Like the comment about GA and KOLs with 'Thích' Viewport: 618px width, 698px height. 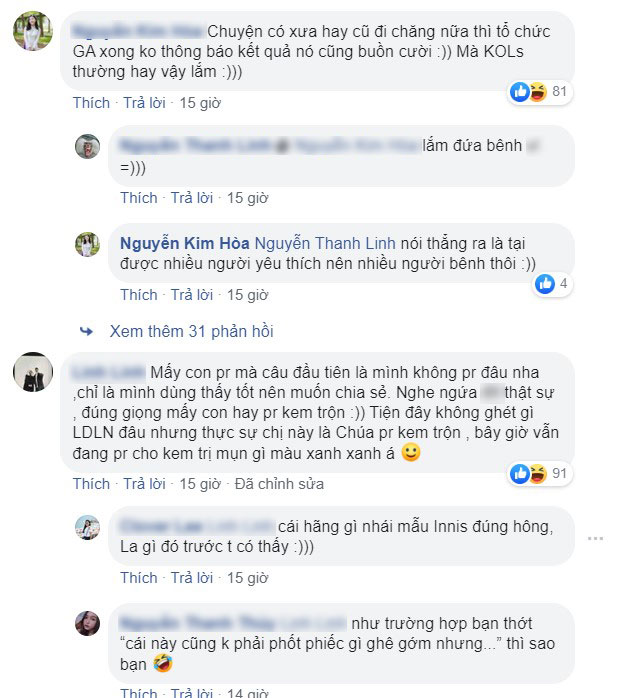pyautogui.click(x=91, y=103)
